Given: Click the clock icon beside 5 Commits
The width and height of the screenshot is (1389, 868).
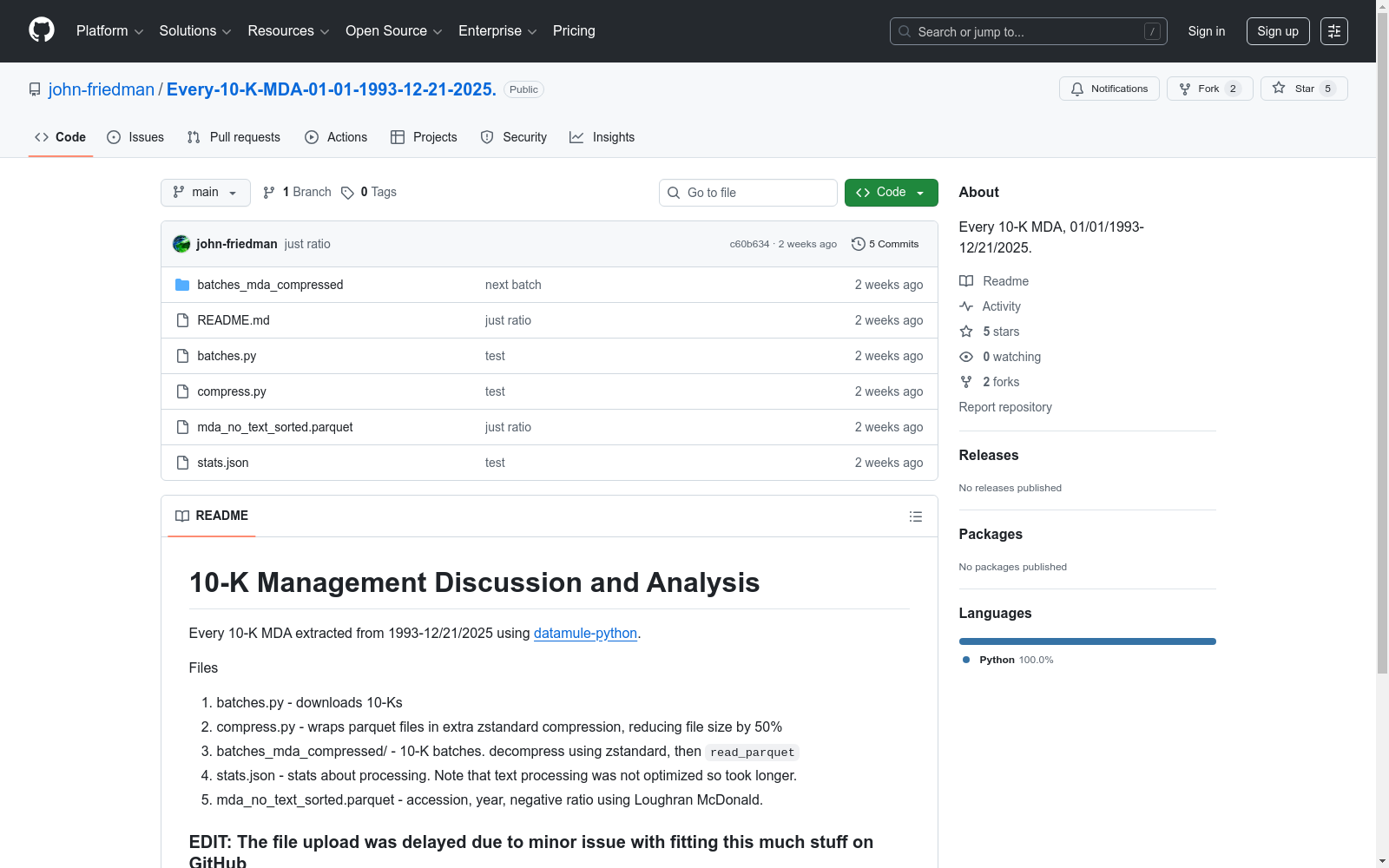Looking at the screenshot, I should click(x=859, y=244).
